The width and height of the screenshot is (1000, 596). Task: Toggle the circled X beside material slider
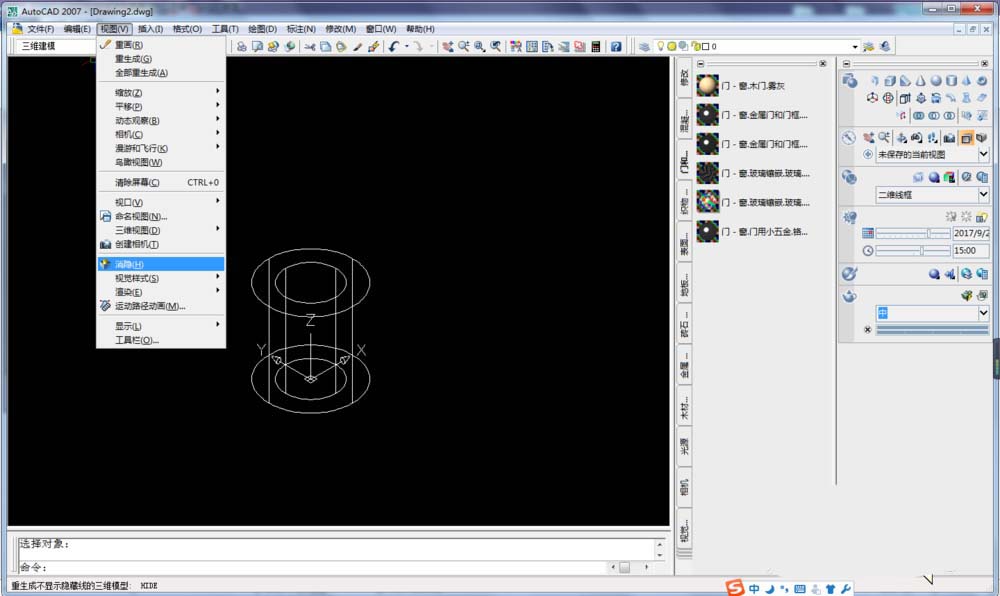pos(867,330)
